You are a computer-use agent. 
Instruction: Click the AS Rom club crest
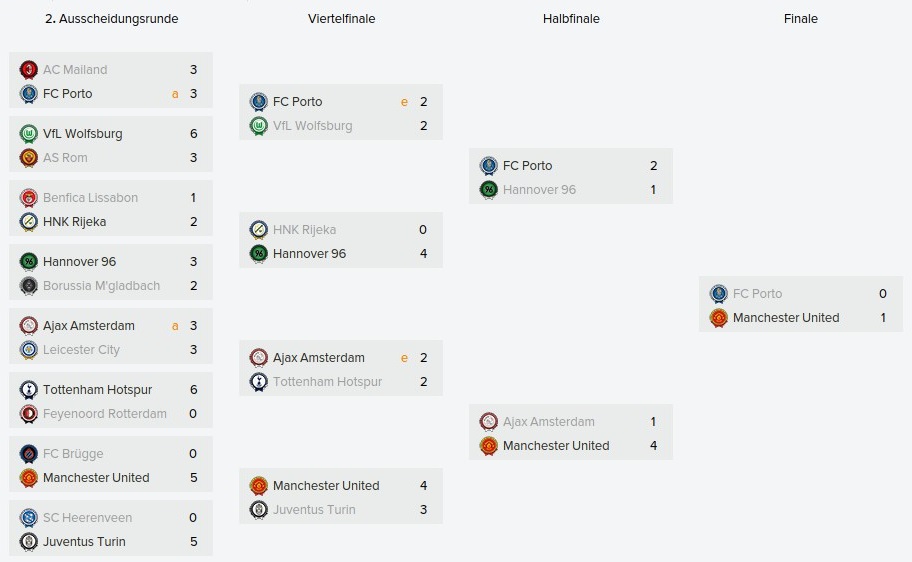pos(28,158)
